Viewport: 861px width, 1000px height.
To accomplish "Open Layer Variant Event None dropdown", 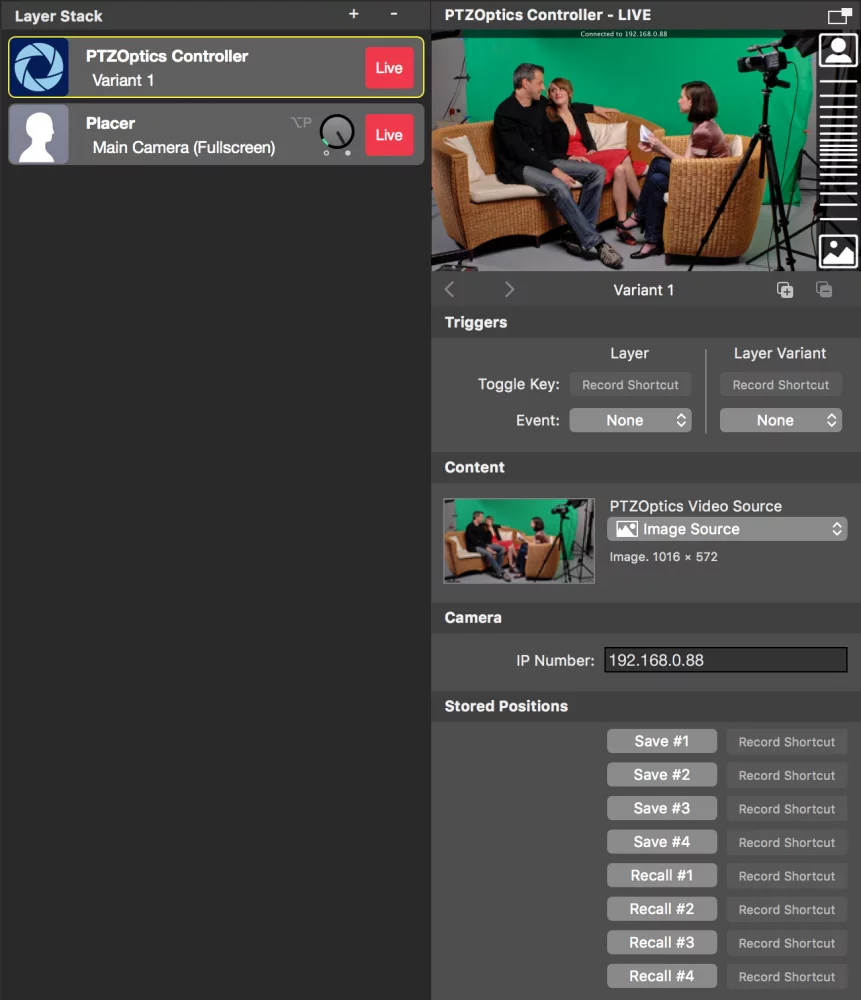I will point(781,420).
